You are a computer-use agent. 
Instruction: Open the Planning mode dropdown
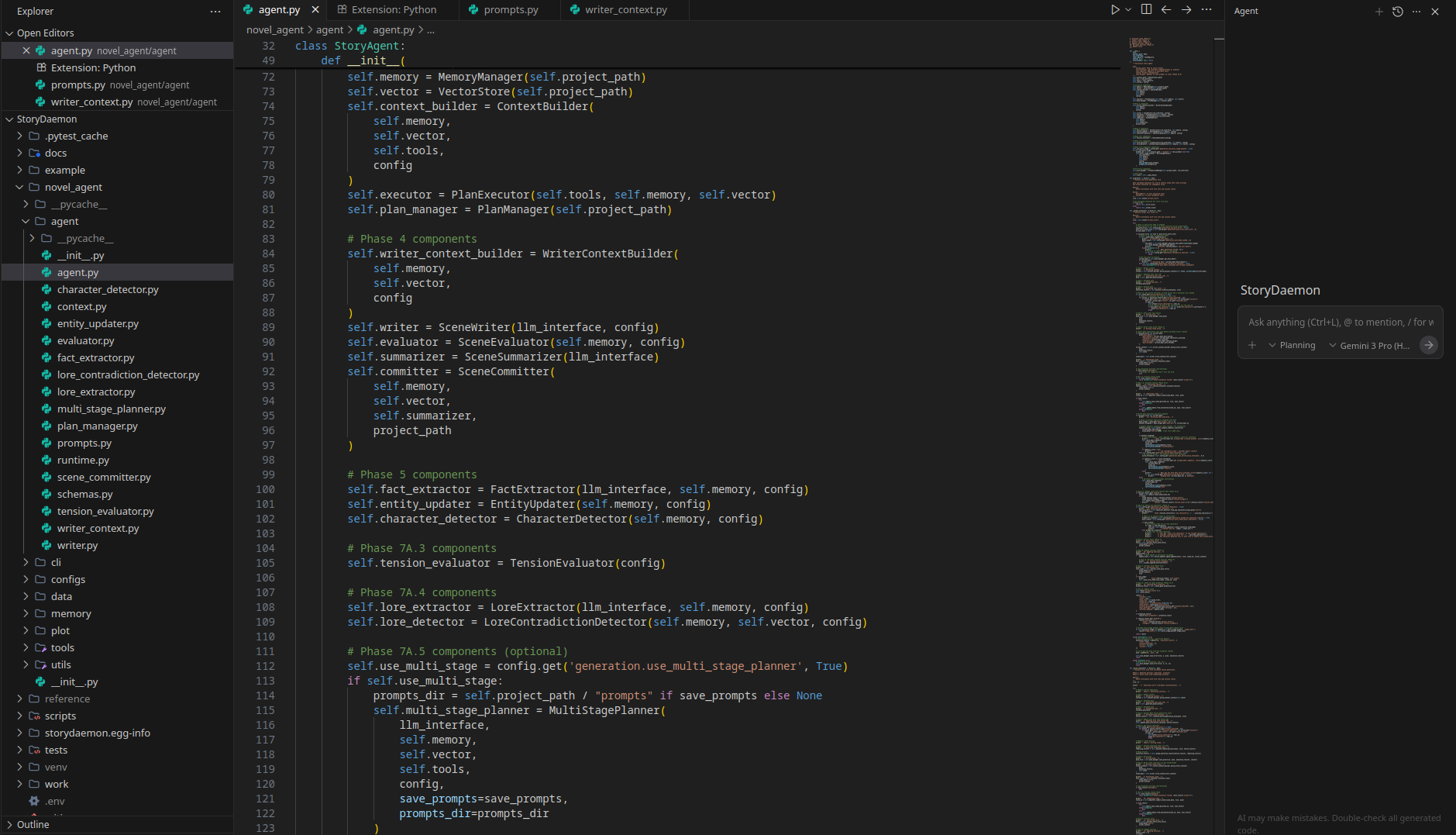(1293, 345)
